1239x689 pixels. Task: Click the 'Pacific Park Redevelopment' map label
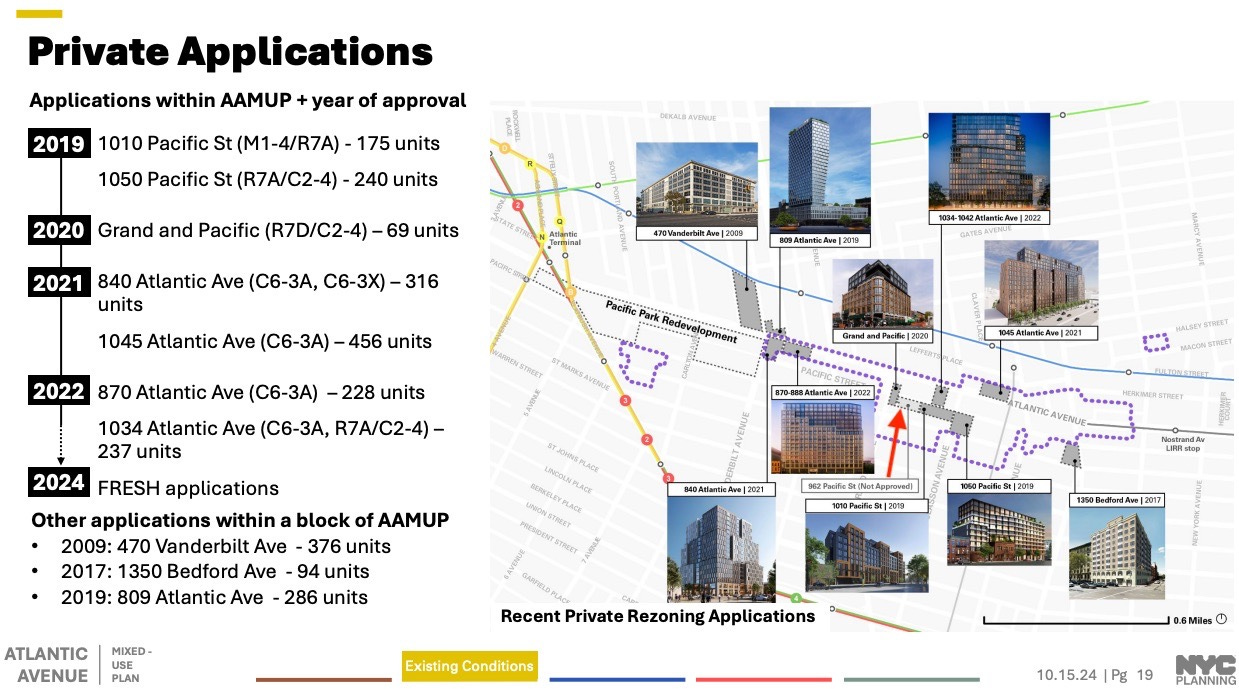point(671,321)
